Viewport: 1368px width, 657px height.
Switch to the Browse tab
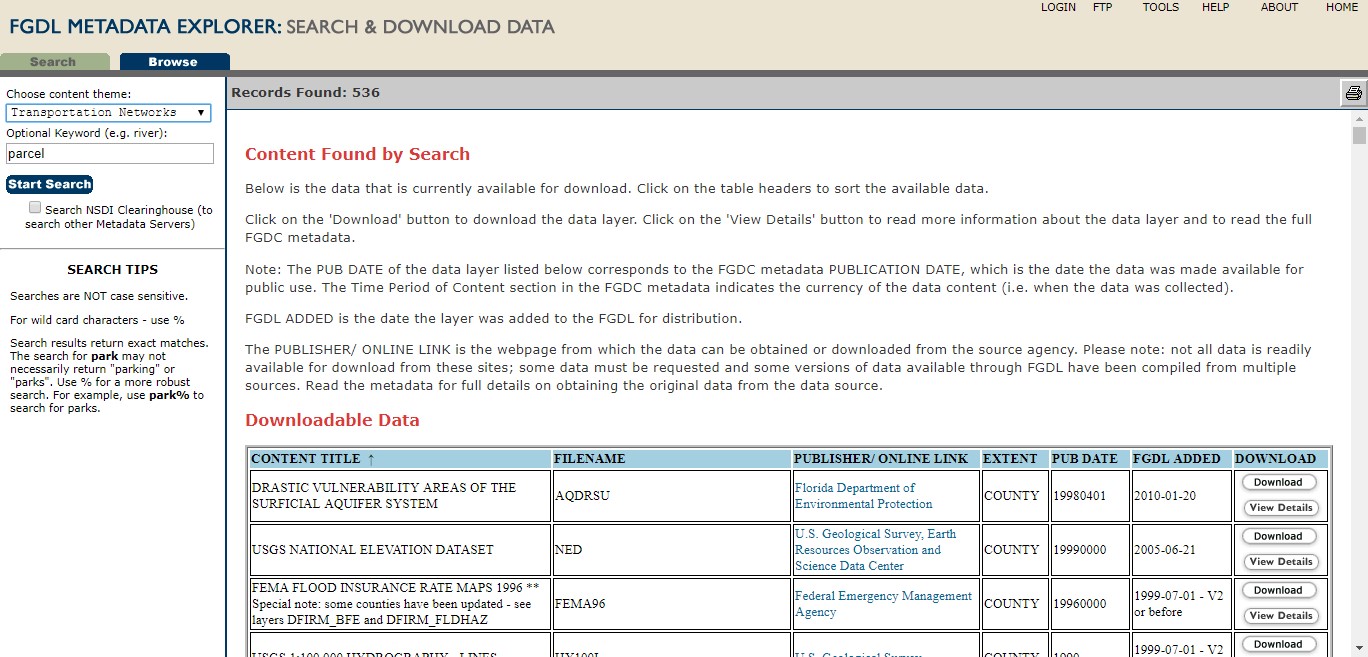[174, 62]
